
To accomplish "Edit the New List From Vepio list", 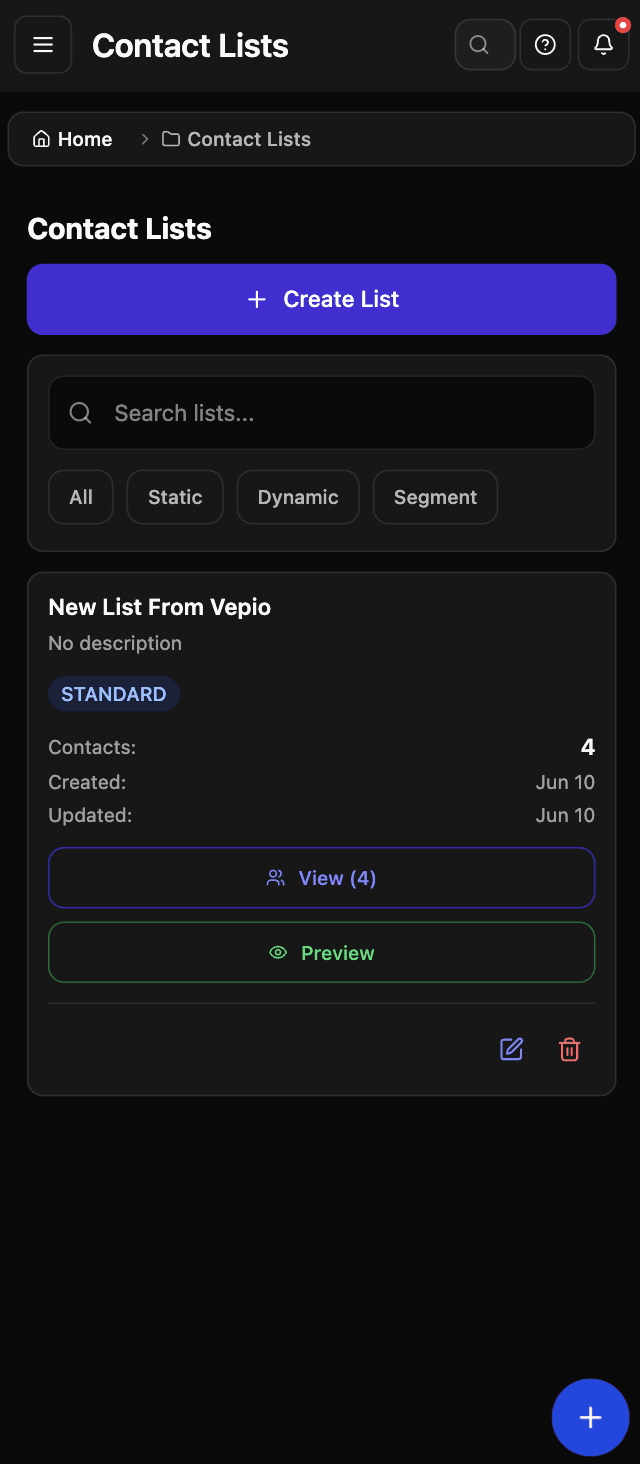I will click(511, 1049).
